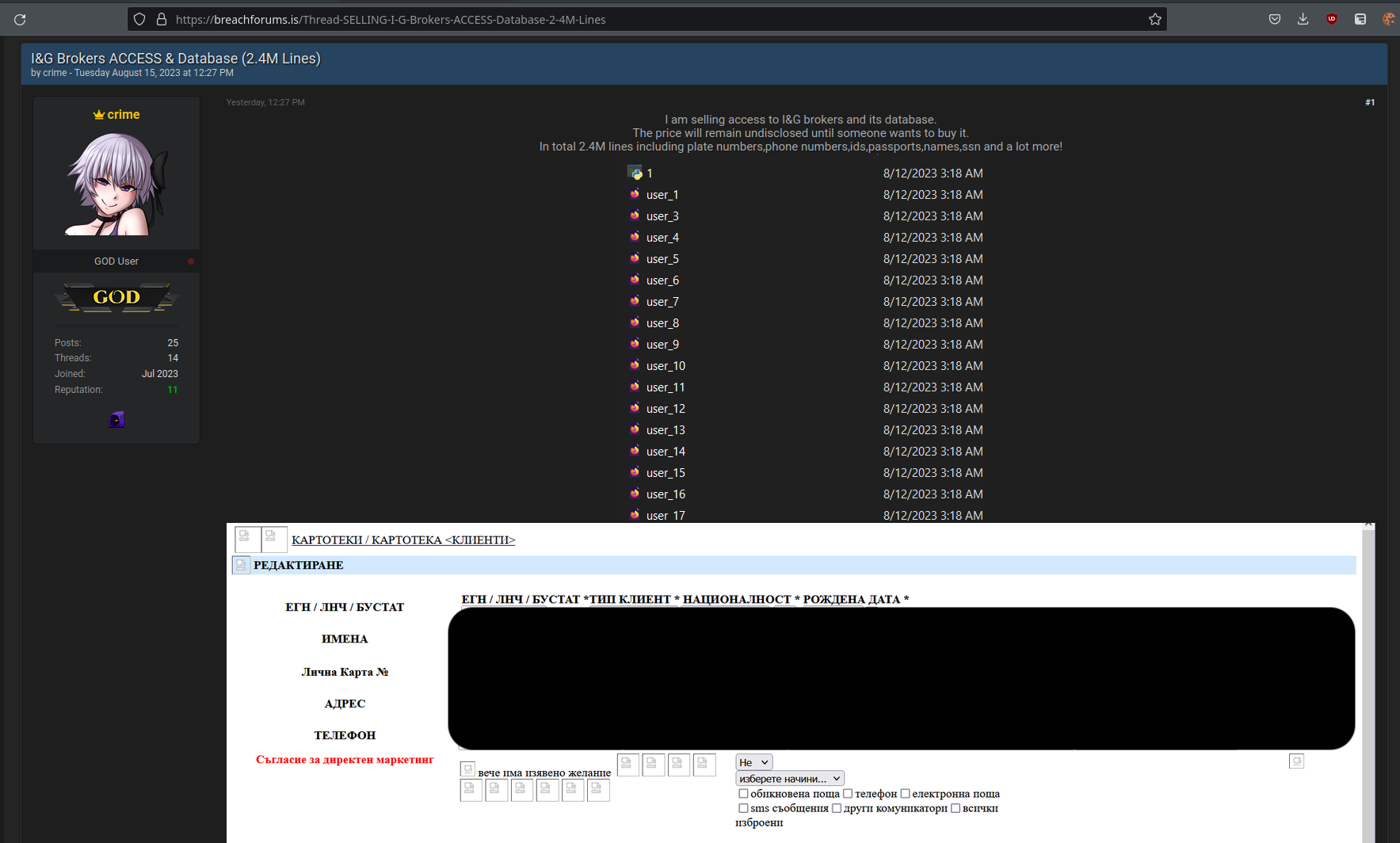Click the crown icon beside crime username
This screenshot has width=1400, height=843.
coord(99,115)
